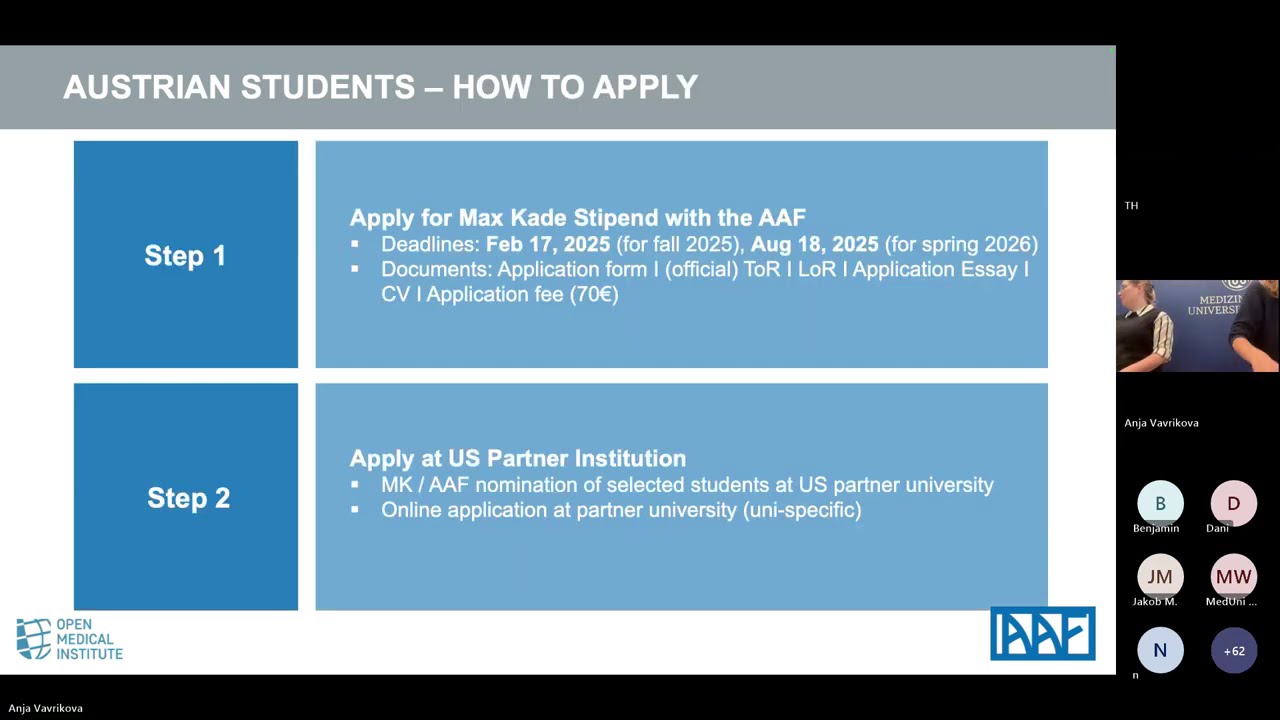Click the N participant avatar
Image resolution: width=1280 pixels, height=720 pixels.
[x=1160, y=650]
